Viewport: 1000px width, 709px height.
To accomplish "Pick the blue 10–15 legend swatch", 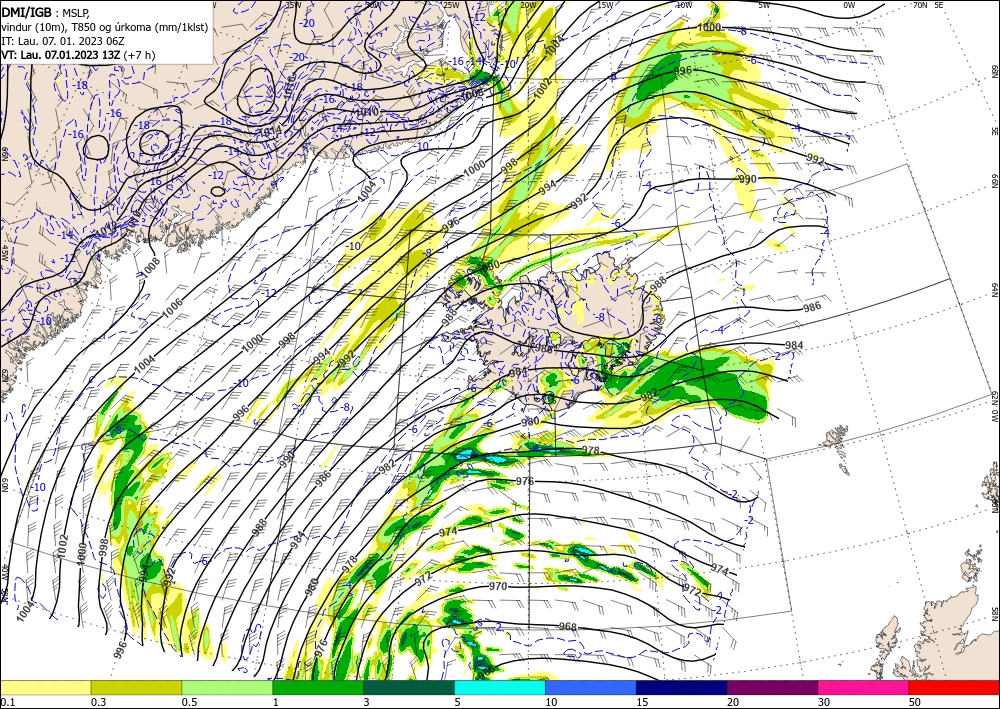I will pos(591,687).
